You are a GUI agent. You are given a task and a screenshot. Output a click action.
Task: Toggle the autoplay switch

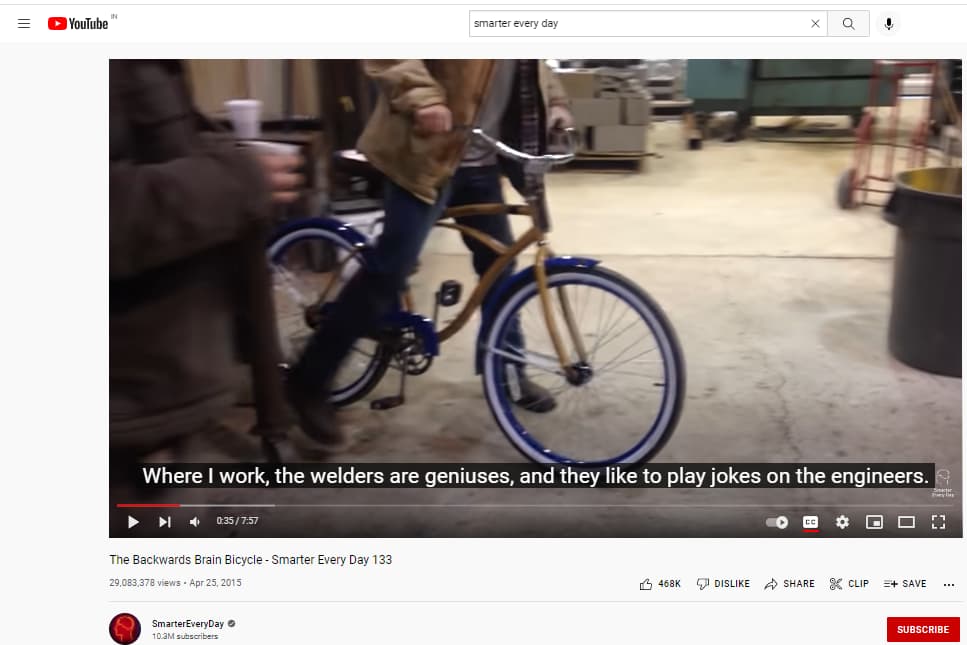click(x=777, y=522)
